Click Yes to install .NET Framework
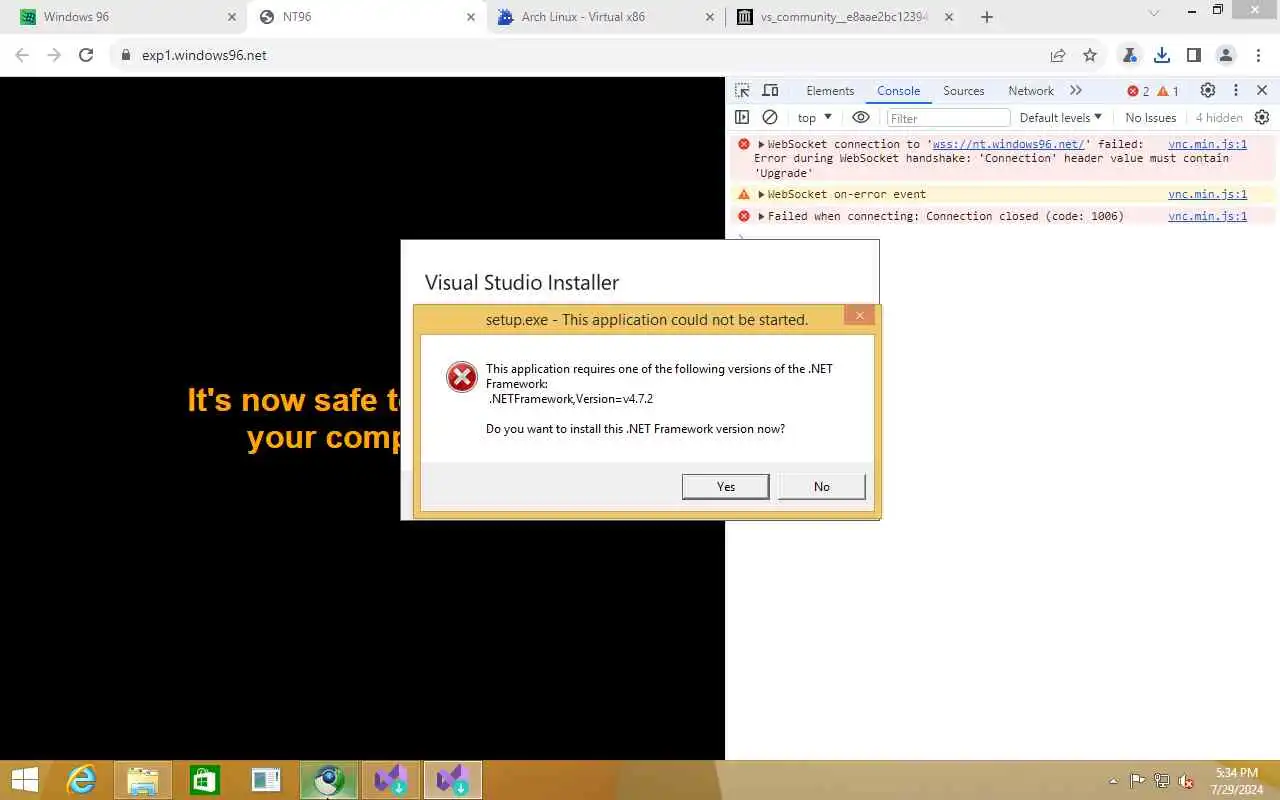1280x800 pixels. [726, 486]
